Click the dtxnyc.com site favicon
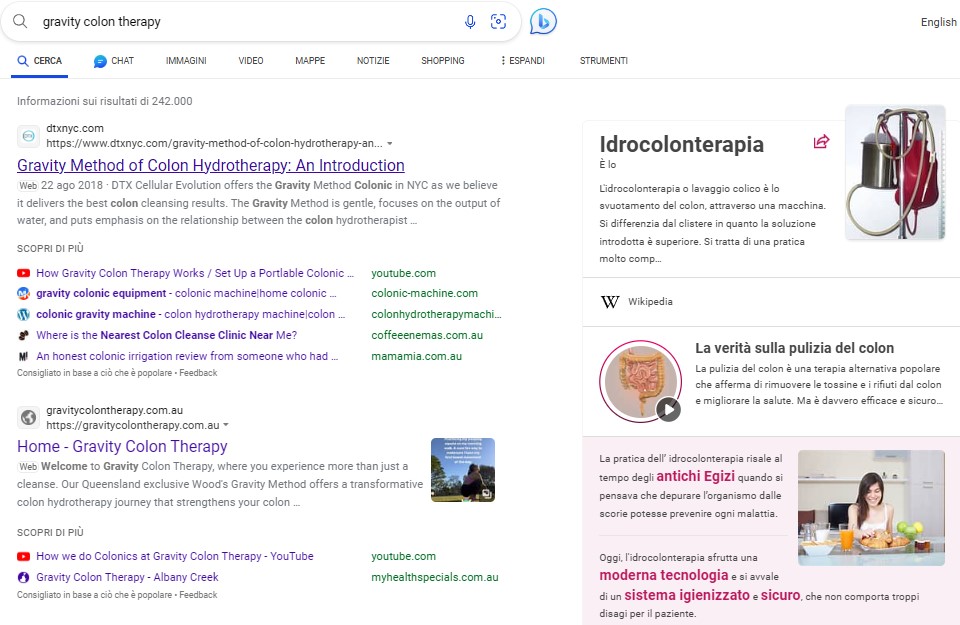Image resolution: width=960 pixels, height=625 pixels. pyautogui.click(x=28, y=136)
